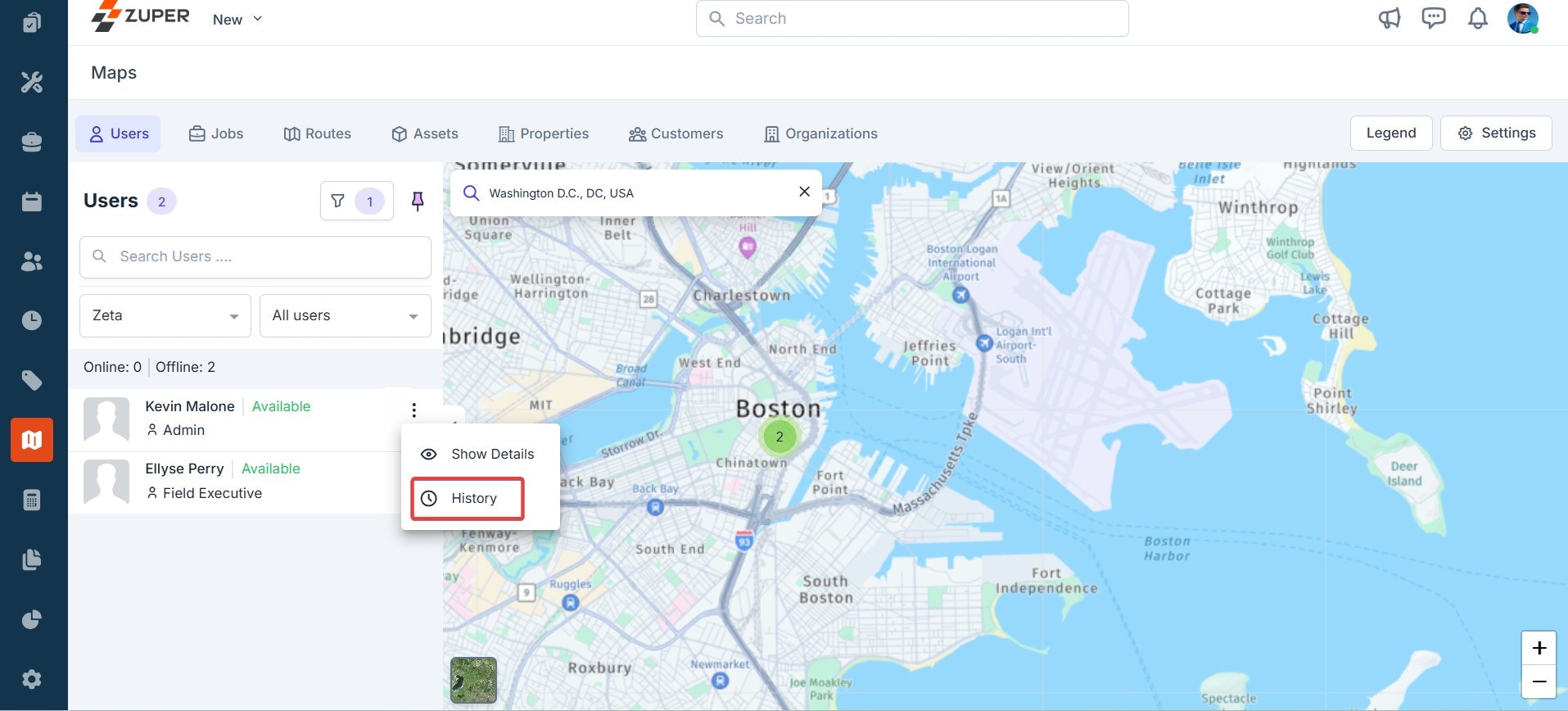The image size is (1568, 711).
Task: Switch to the Users tab
Action: [119, 134]
